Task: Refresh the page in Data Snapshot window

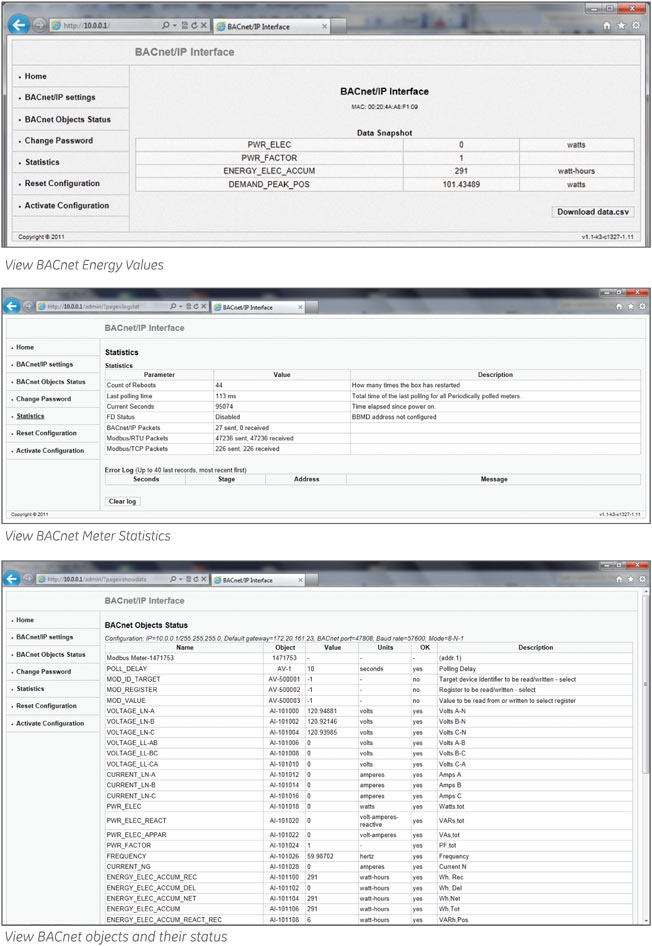Action: (194, 25)
